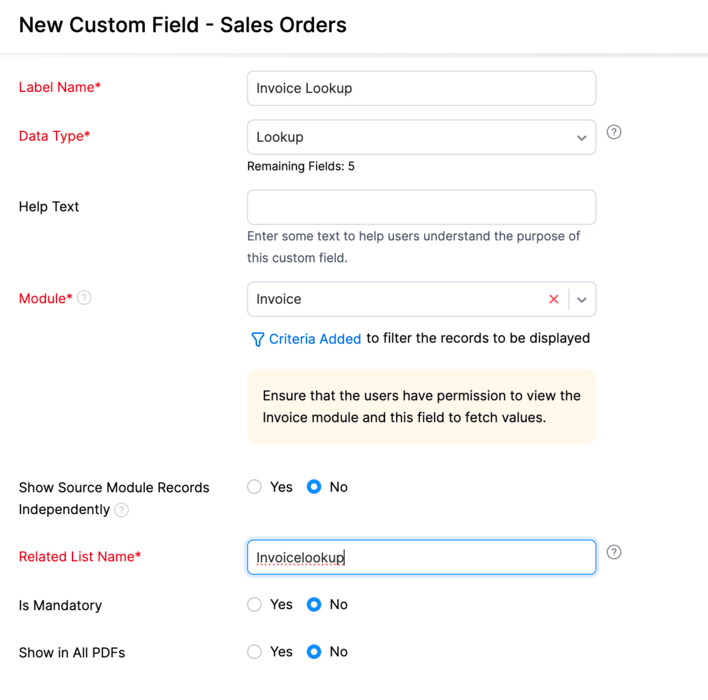Set Is Mandatory to No
The image size is (708, 700).
(314, 604)
